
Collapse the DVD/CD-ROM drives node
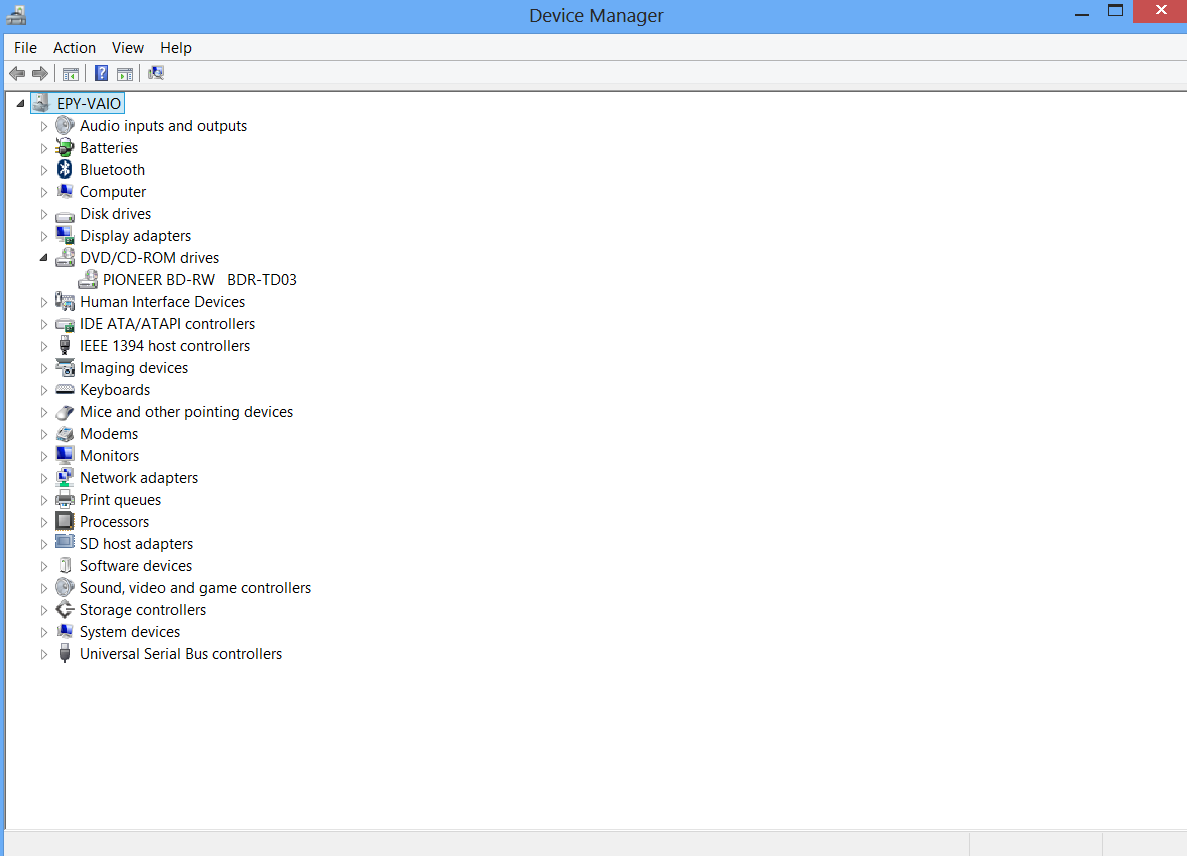[x=43, y=258]
